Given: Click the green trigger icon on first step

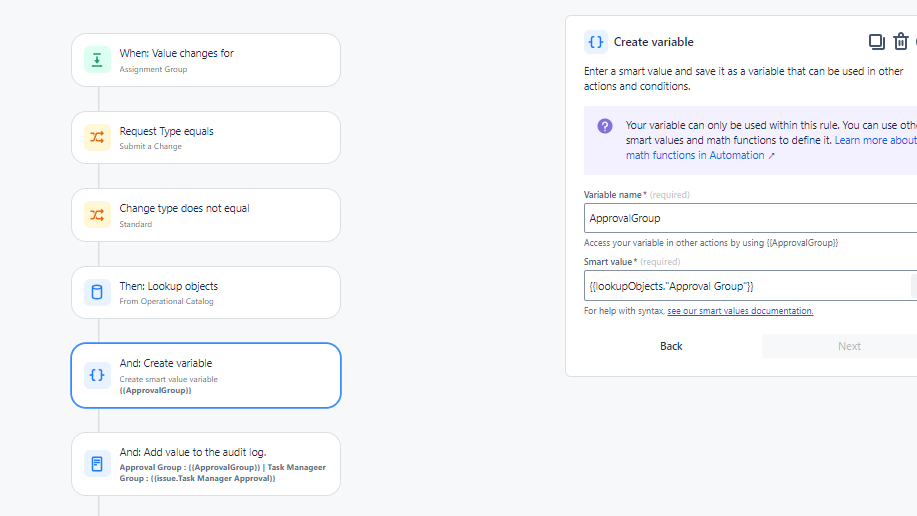Looking at the screenshot, I should (97, 60).
